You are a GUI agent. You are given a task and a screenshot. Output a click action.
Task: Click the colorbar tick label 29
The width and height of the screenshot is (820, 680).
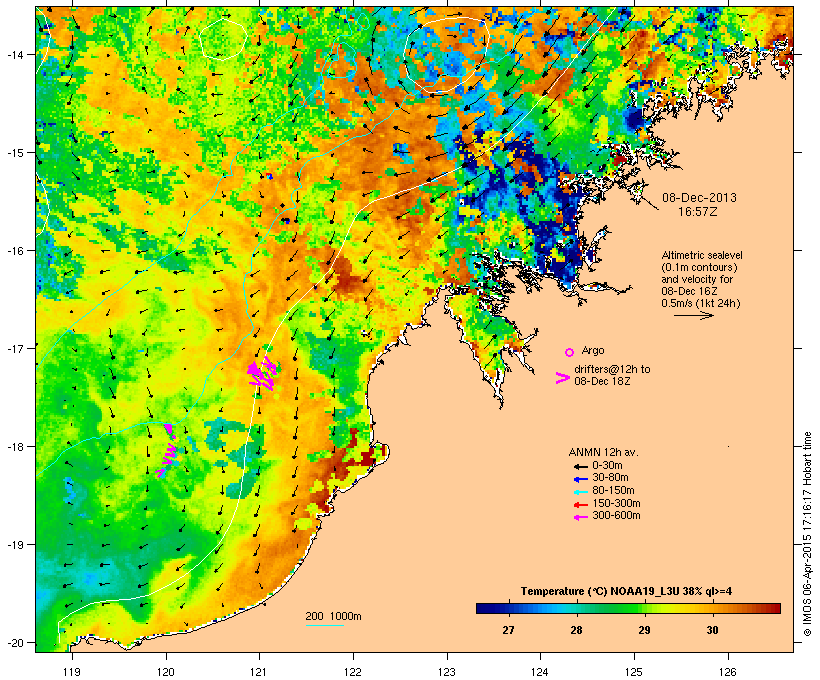pos(644,630)
